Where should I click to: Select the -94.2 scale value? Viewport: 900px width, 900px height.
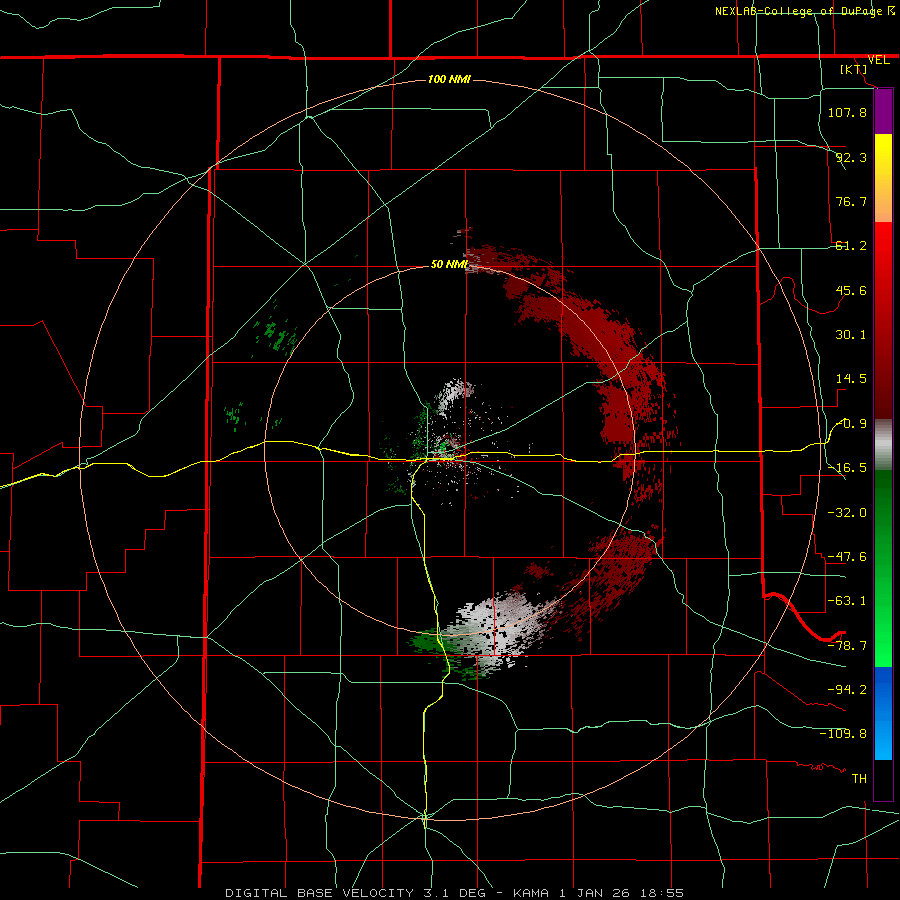(x=847, y=689)
